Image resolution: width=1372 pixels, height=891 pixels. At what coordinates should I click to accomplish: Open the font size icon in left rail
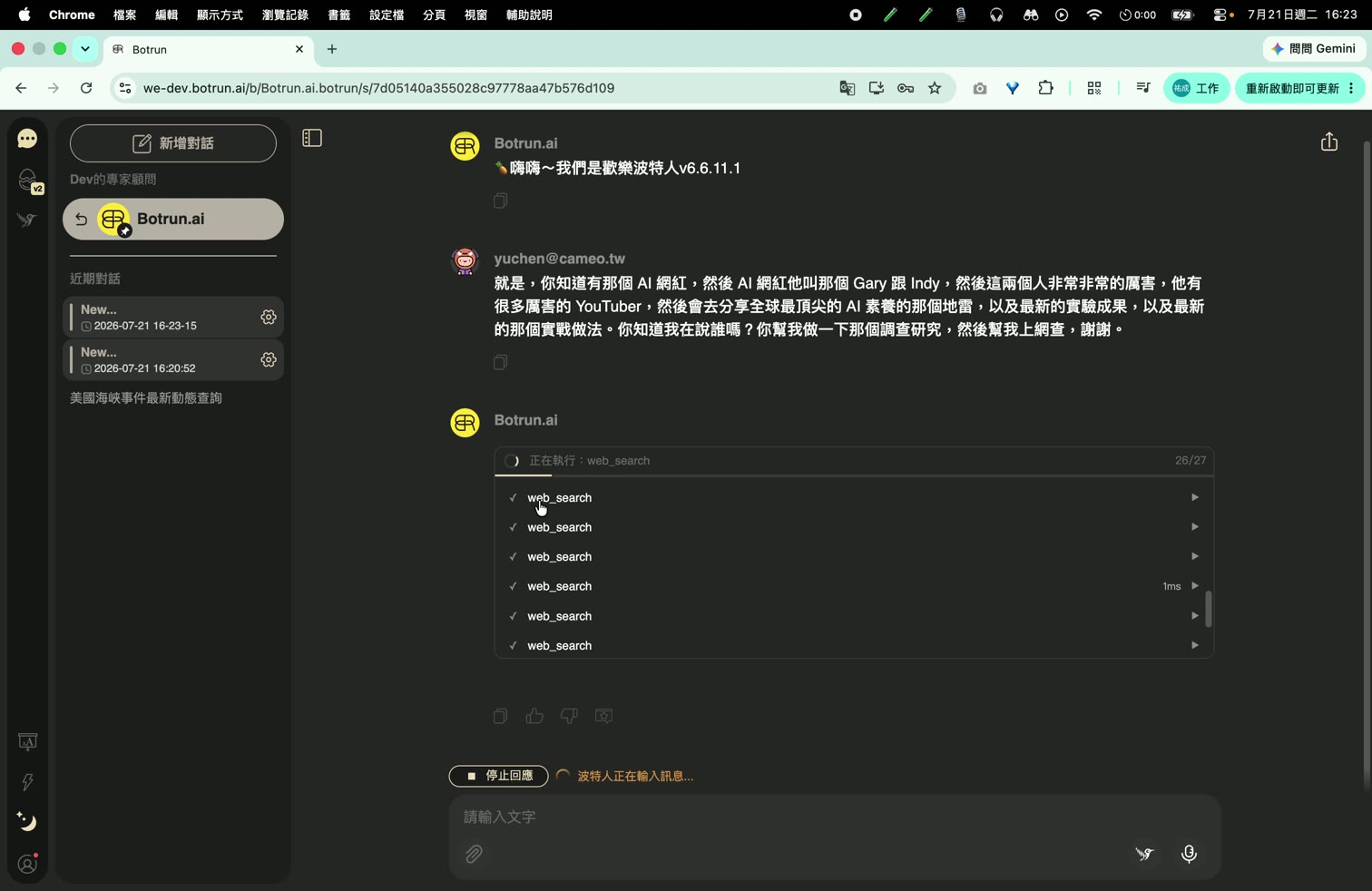click(27, 742)
